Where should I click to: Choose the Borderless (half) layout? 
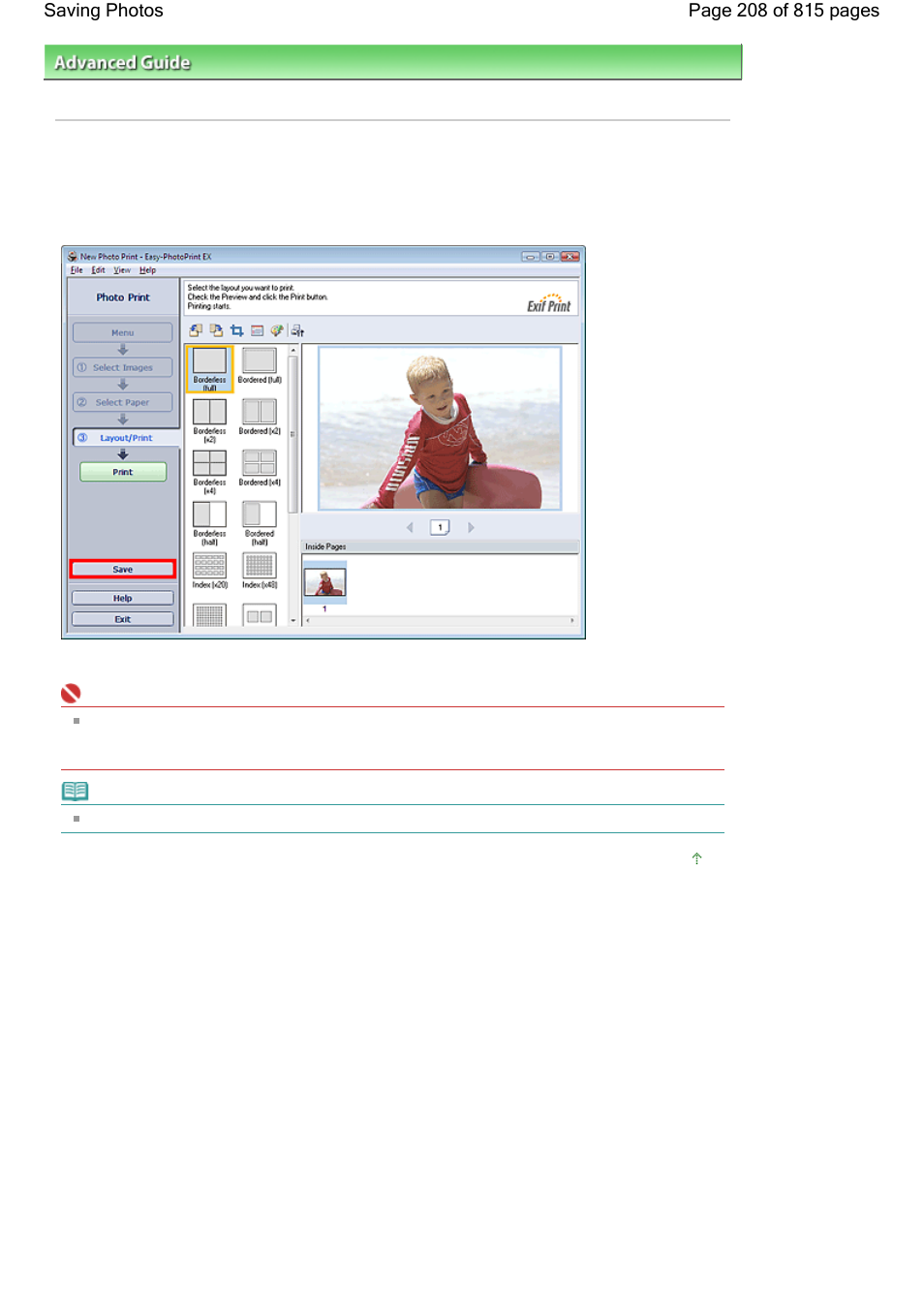click(x=209, y=523)
